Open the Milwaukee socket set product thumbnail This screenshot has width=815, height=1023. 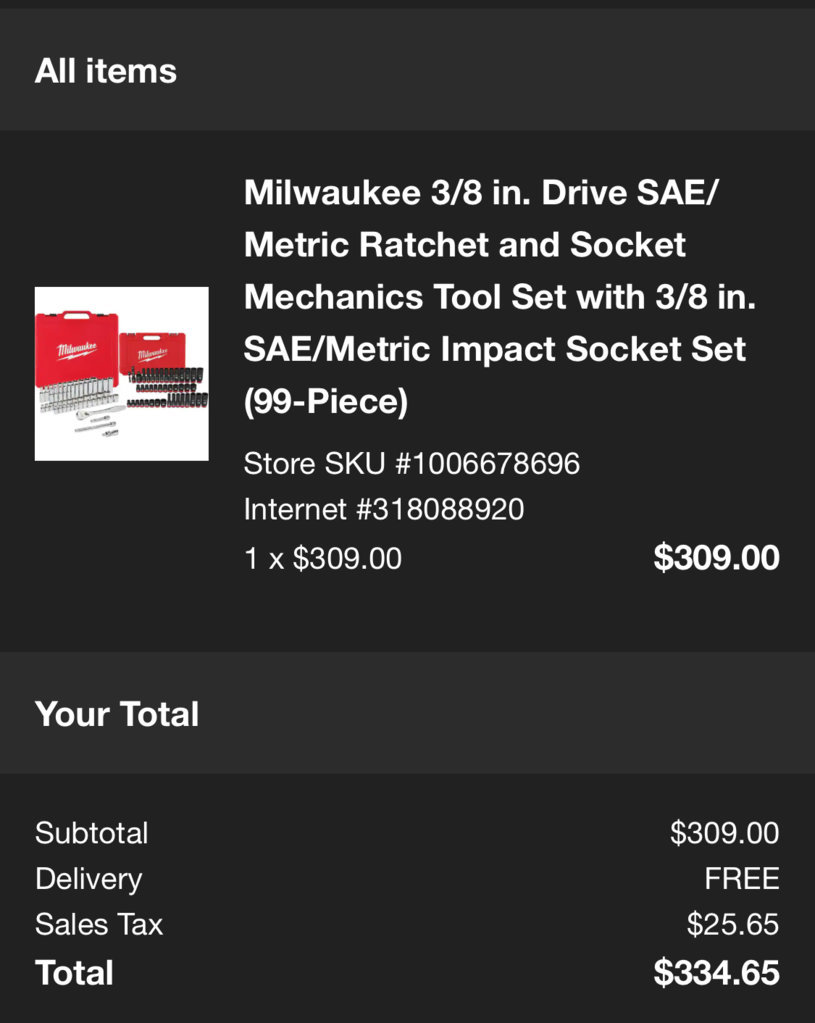tap(121, 374)
